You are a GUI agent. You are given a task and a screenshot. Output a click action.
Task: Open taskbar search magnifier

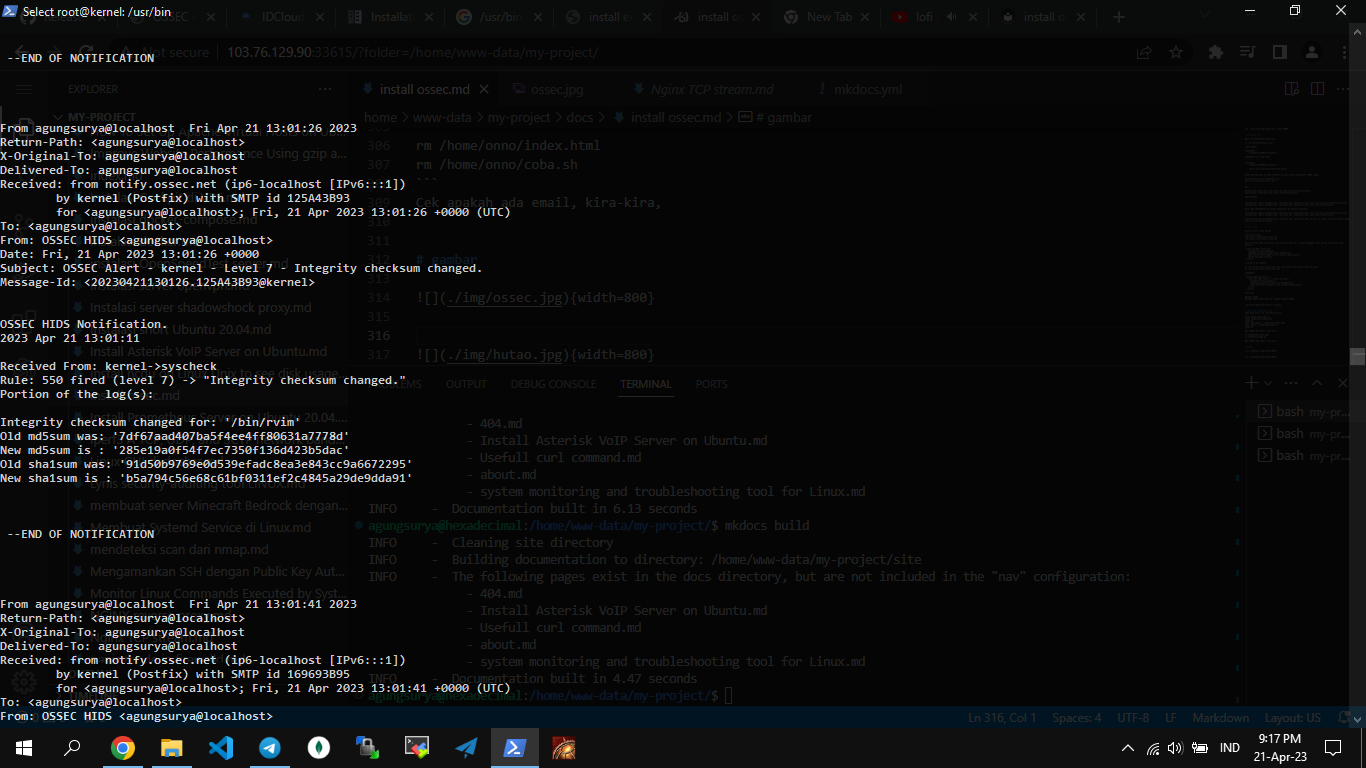73,747
